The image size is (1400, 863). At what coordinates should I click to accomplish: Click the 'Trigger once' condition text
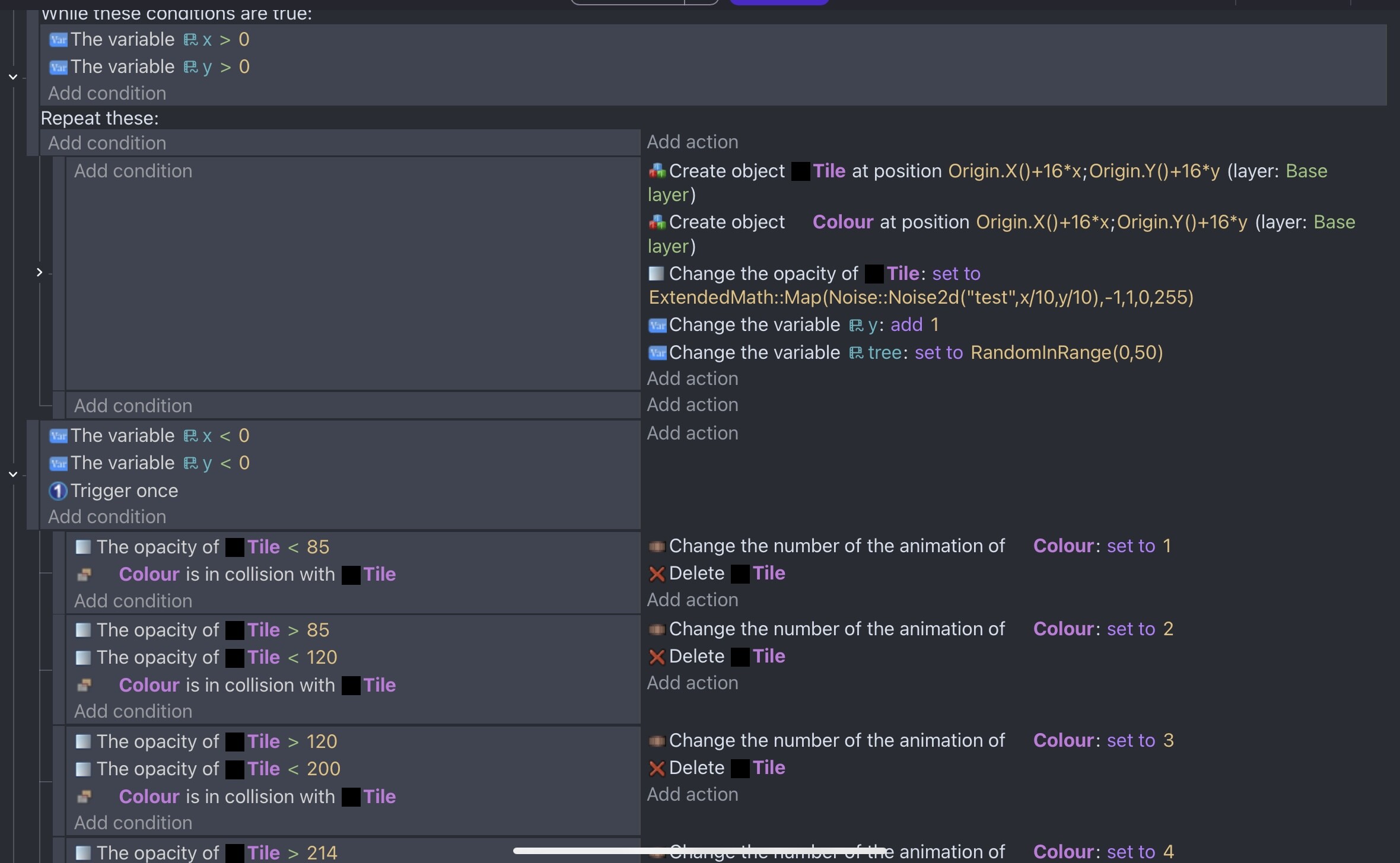click(125, 491)
